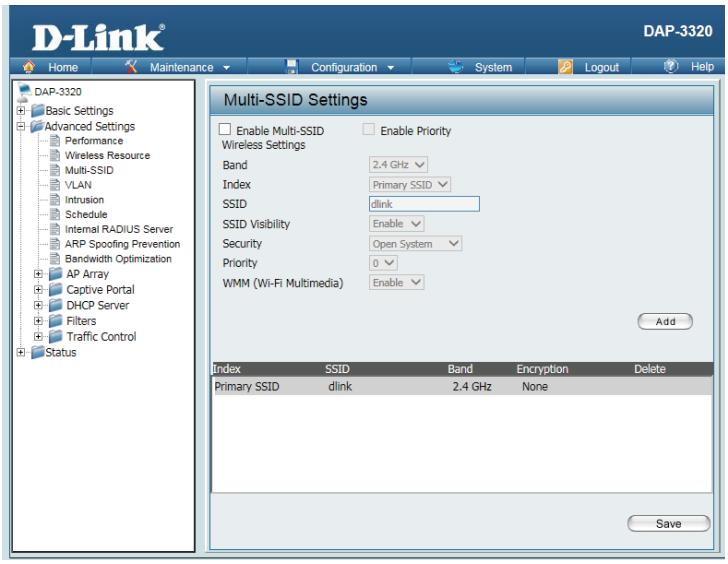
Task: Open the Wireless Resource page link
Action: pyautogui.click(x=107, y=155)
